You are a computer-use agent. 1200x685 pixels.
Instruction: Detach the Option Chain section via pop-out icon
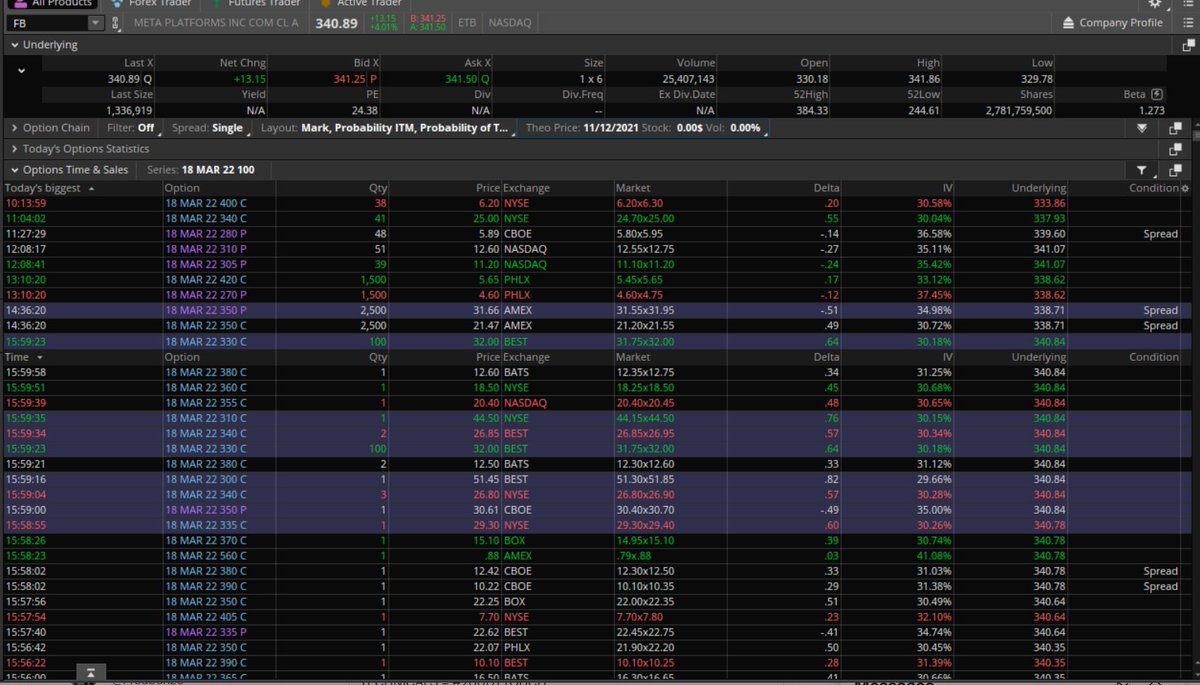click(1175, 128)
